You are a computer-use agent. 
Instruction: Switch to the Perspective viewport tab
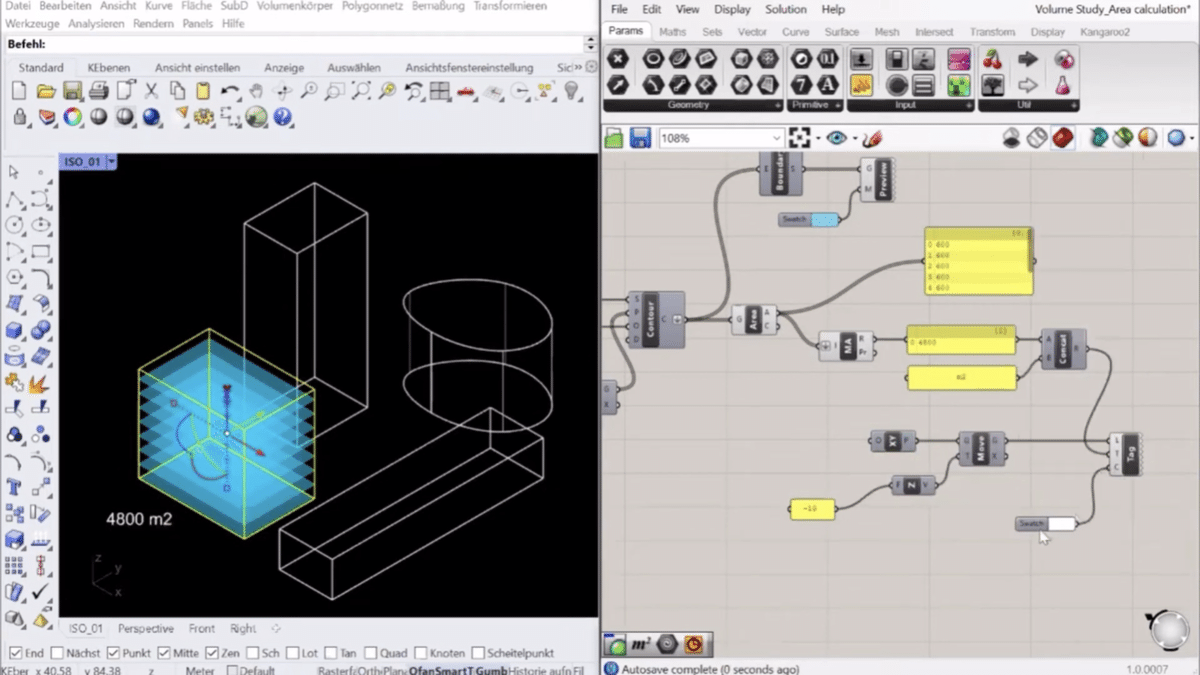tap(146, 629)
